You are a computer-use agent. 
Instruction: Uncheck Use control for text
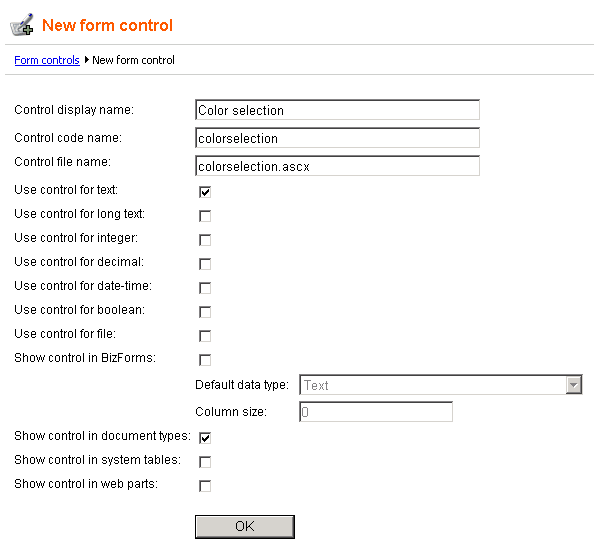(205, 192)
